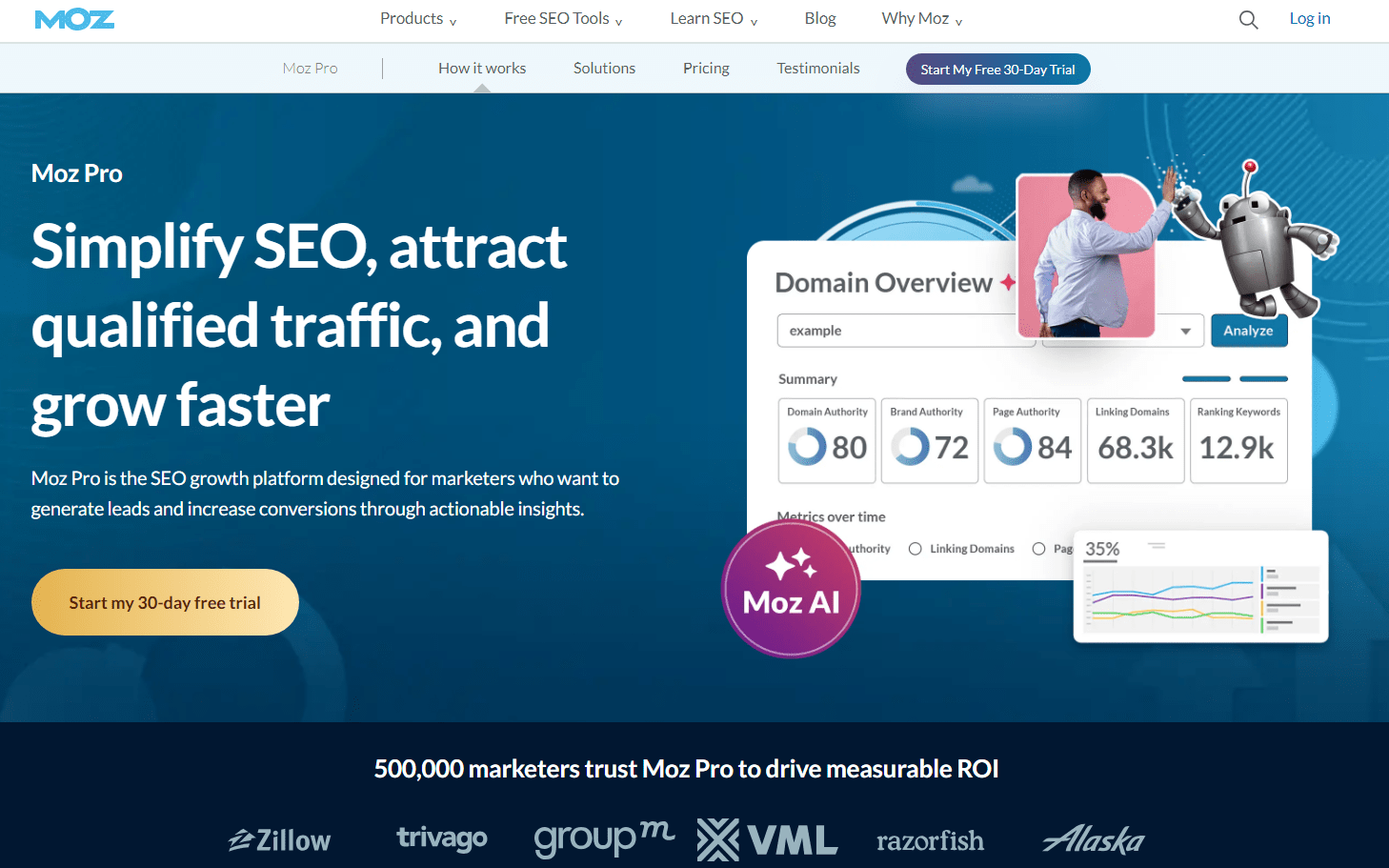
Task: Click the 35% line chart thumbnail
Action: (x=1200, y=586)
